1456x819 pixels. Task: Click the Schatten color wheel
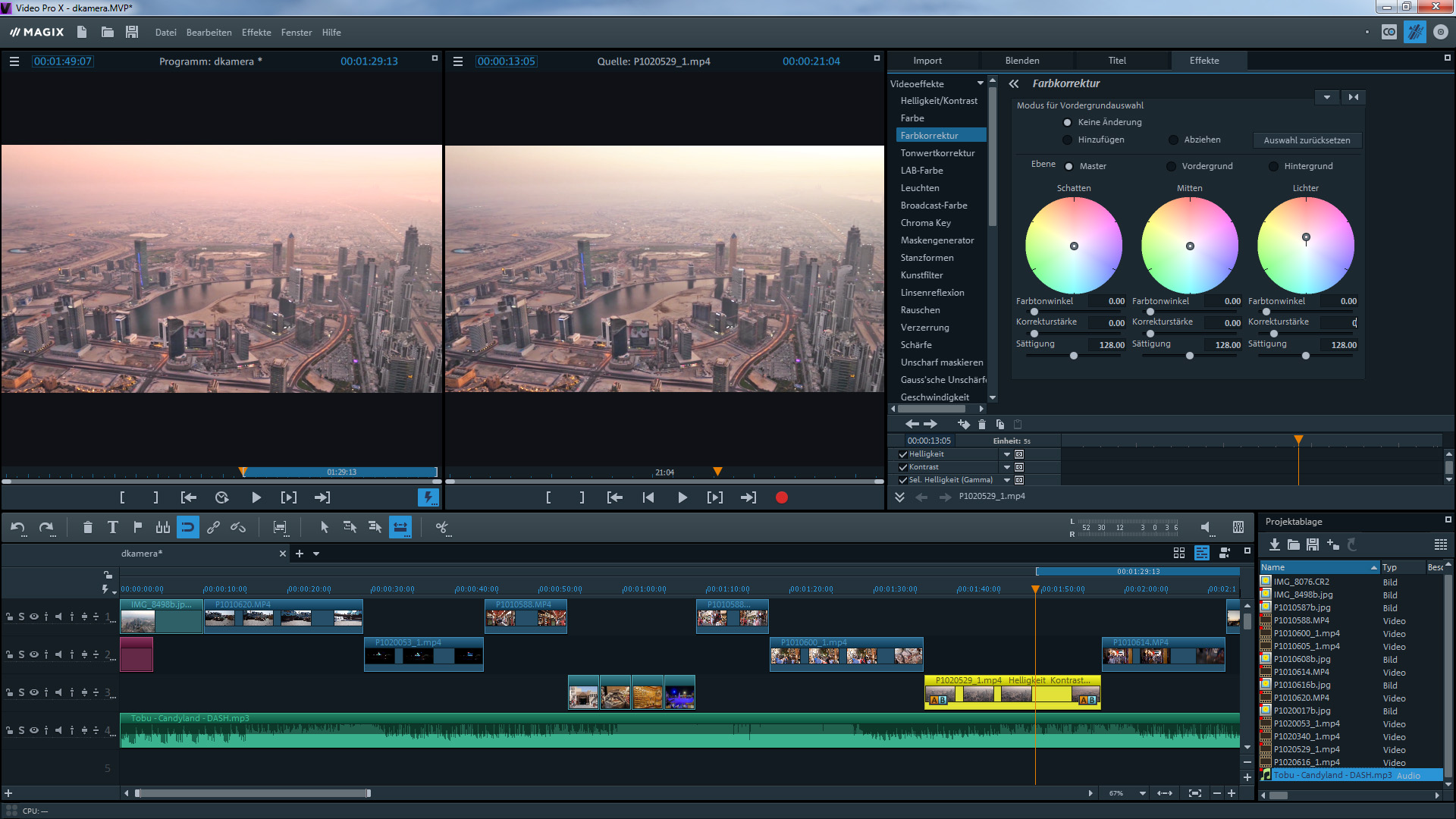pos(1074,246)
